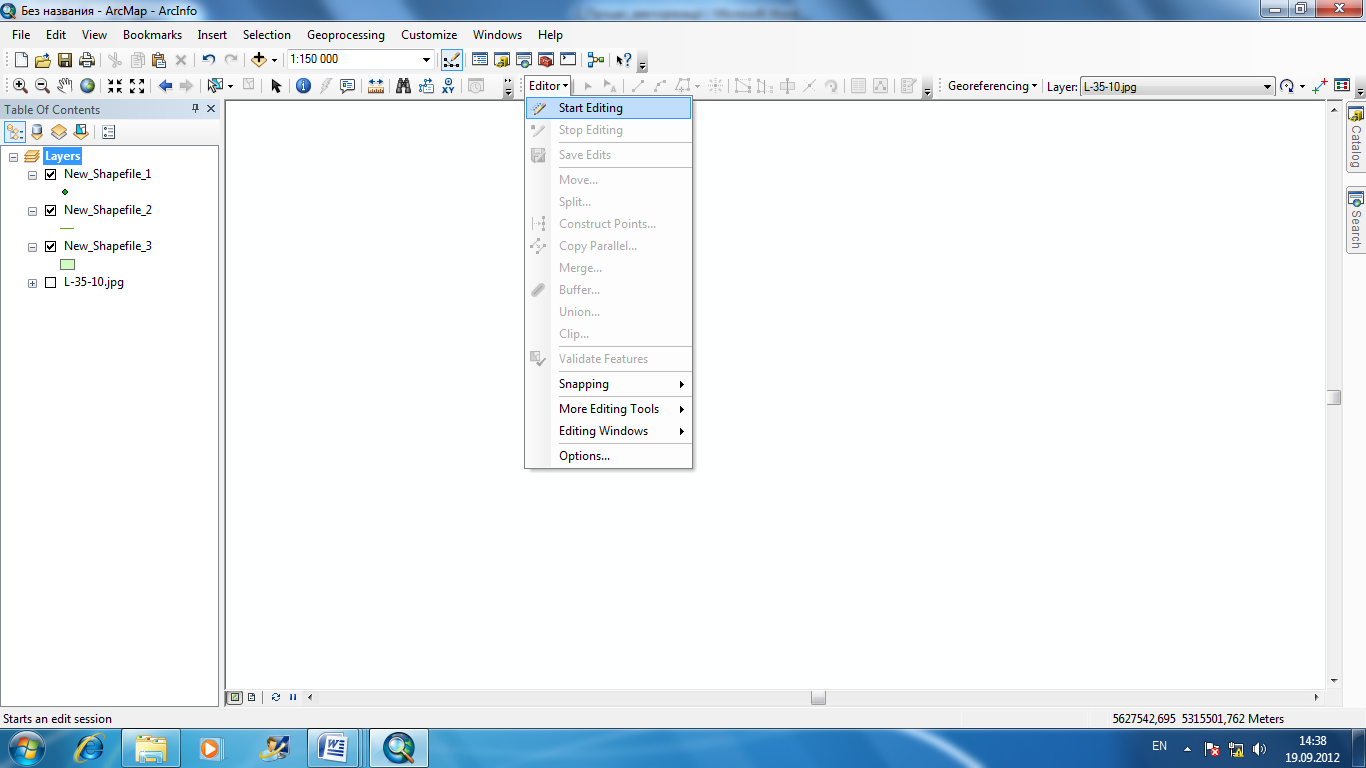
Task: Open the Geoprocessing menu
Action: point(345,35)
